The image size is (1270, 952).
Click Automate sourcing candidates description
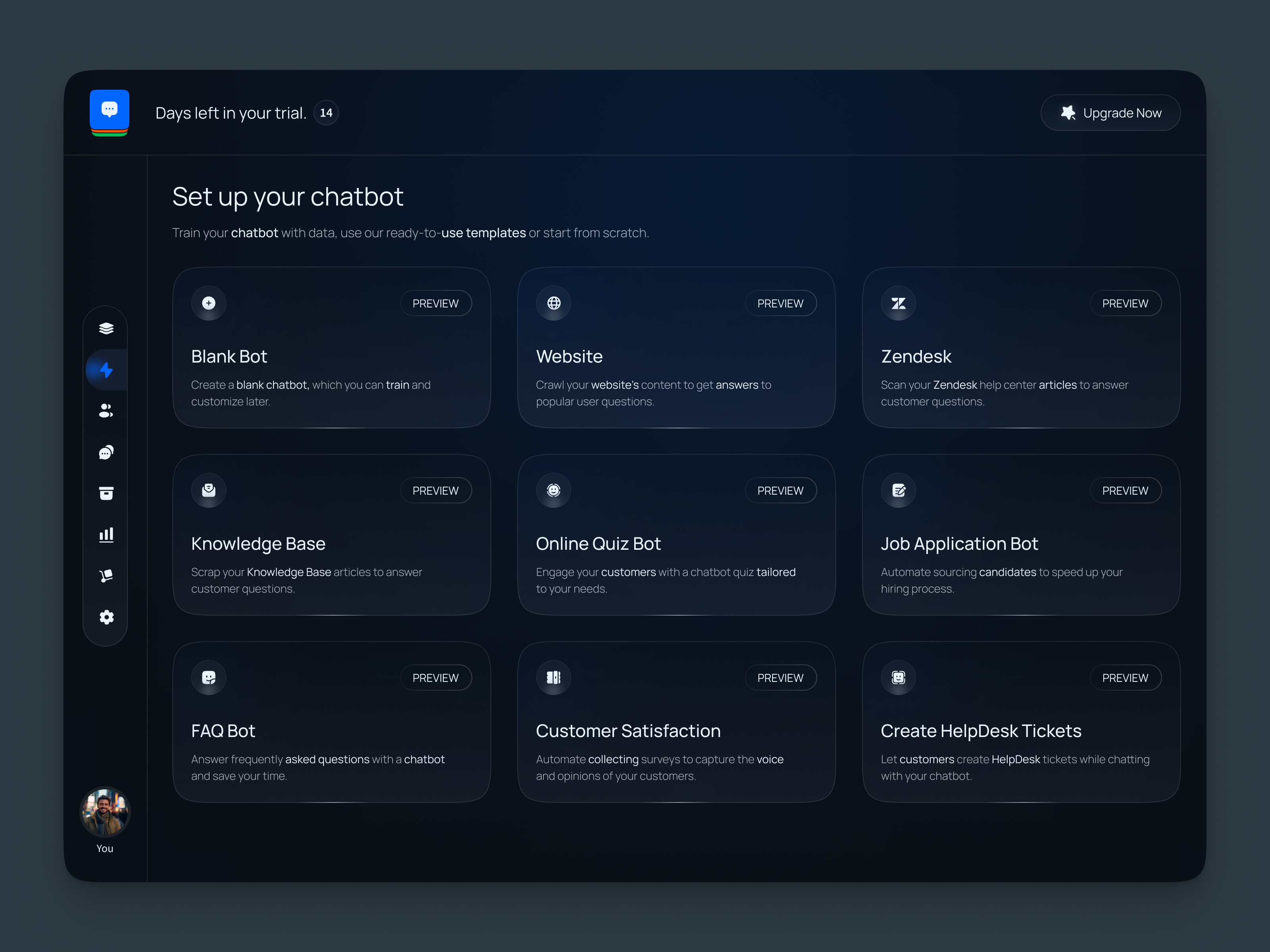(1002, 580)
